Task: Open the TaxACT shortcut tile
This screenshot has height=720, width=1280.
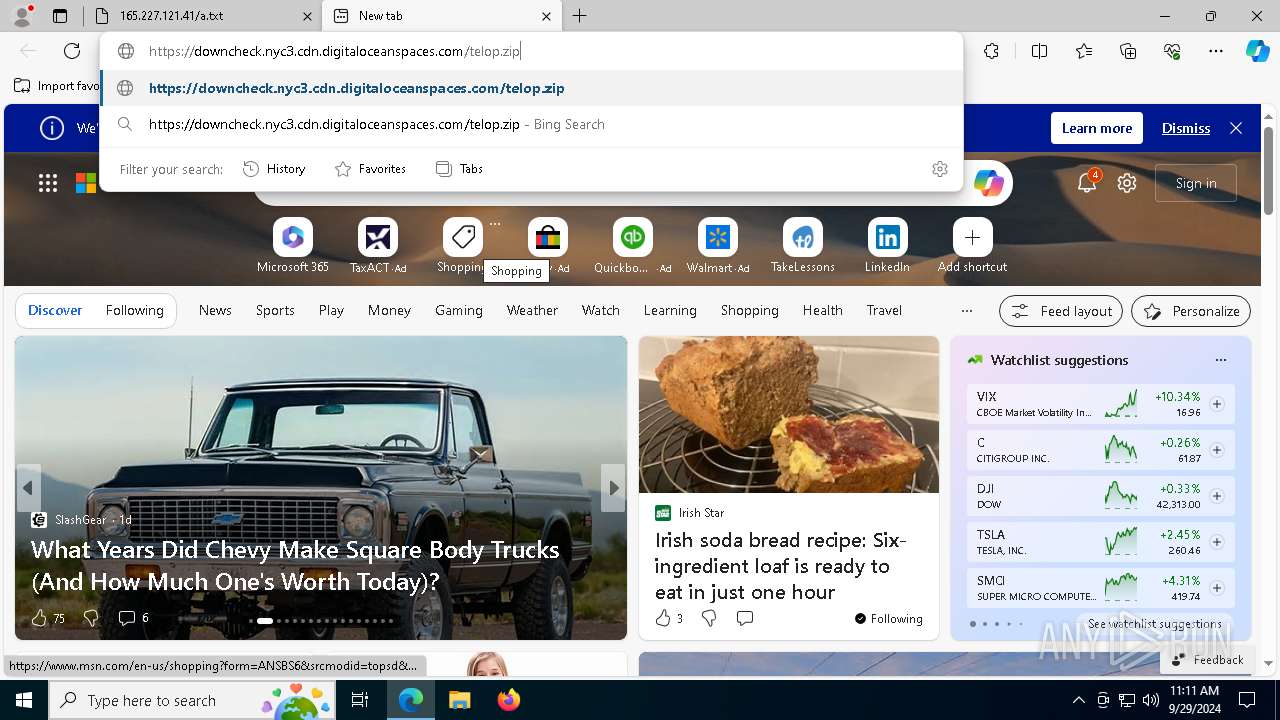Action: tap(378, 246)
